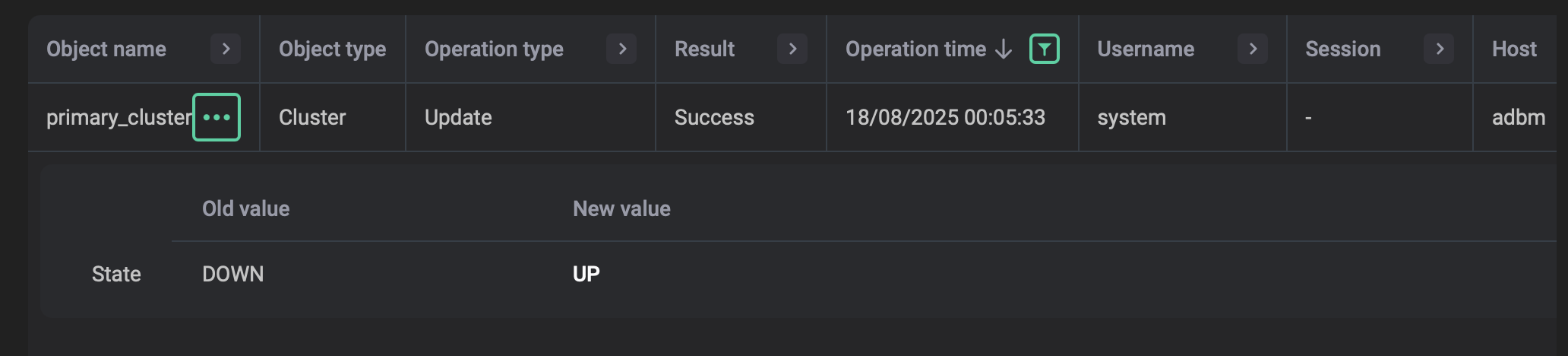1568x356 pixels.
Task: Click the UP new value
Action: [x=586, y=274]
